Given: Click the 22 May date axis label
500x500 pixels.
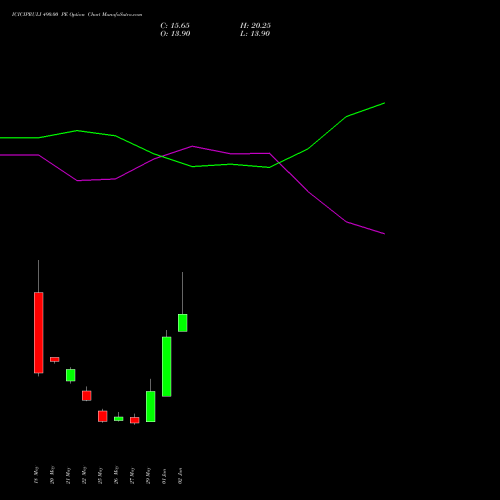Looking at the screenshot, I should click(84, 475).
